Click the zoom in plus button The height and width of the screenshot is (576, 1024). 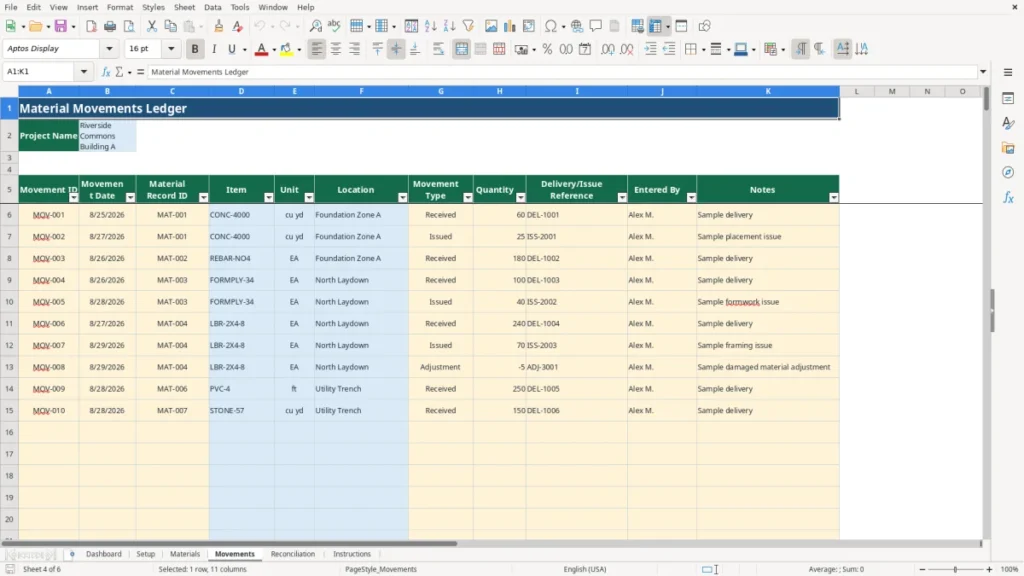coord(989,569)
